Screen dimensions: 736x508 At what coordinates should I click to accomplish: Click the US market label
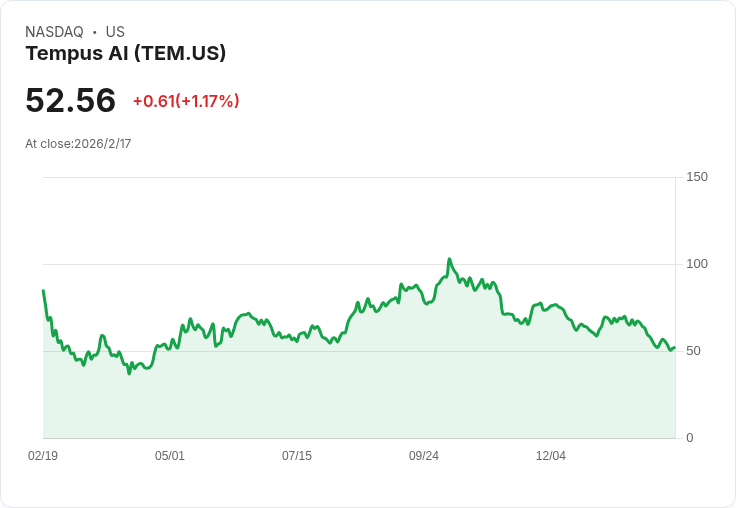(115, 32)
